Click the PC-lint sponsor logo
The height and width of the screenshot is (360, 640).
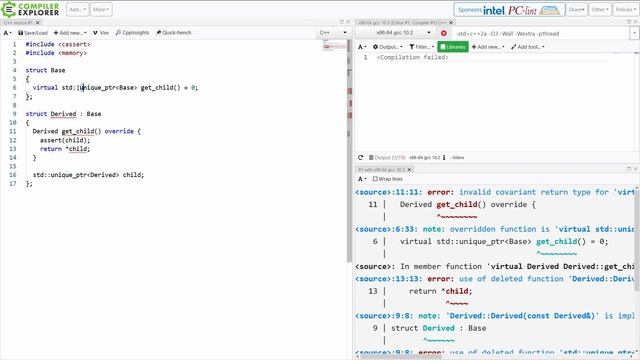[x=522, y=10]
